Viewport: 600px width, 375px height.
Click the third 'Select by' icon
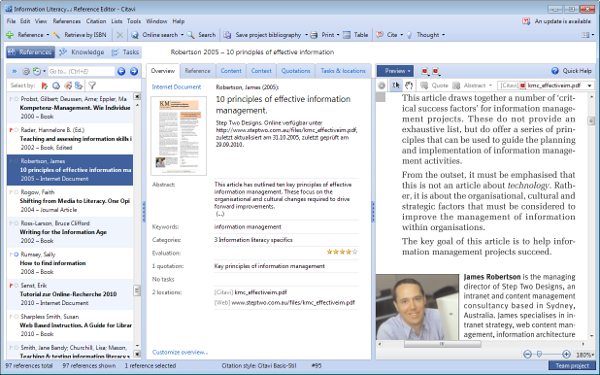tap(68, 85)
